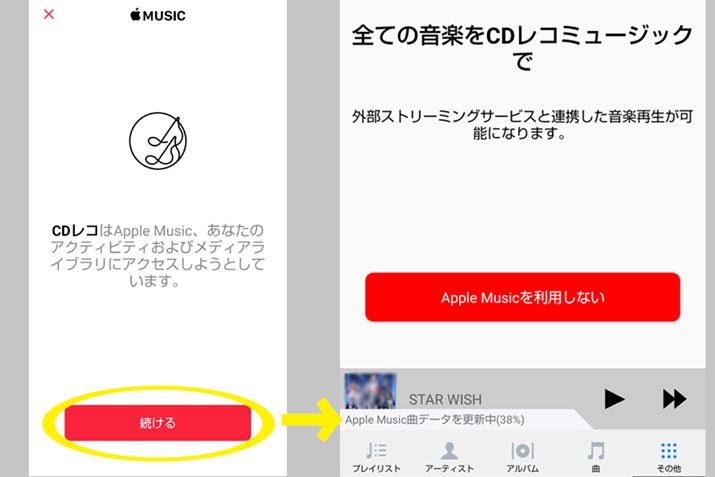715x477 pixels.
Task: Tap Apple Musicを利用しない button
Action: click(x=523, y=297)
